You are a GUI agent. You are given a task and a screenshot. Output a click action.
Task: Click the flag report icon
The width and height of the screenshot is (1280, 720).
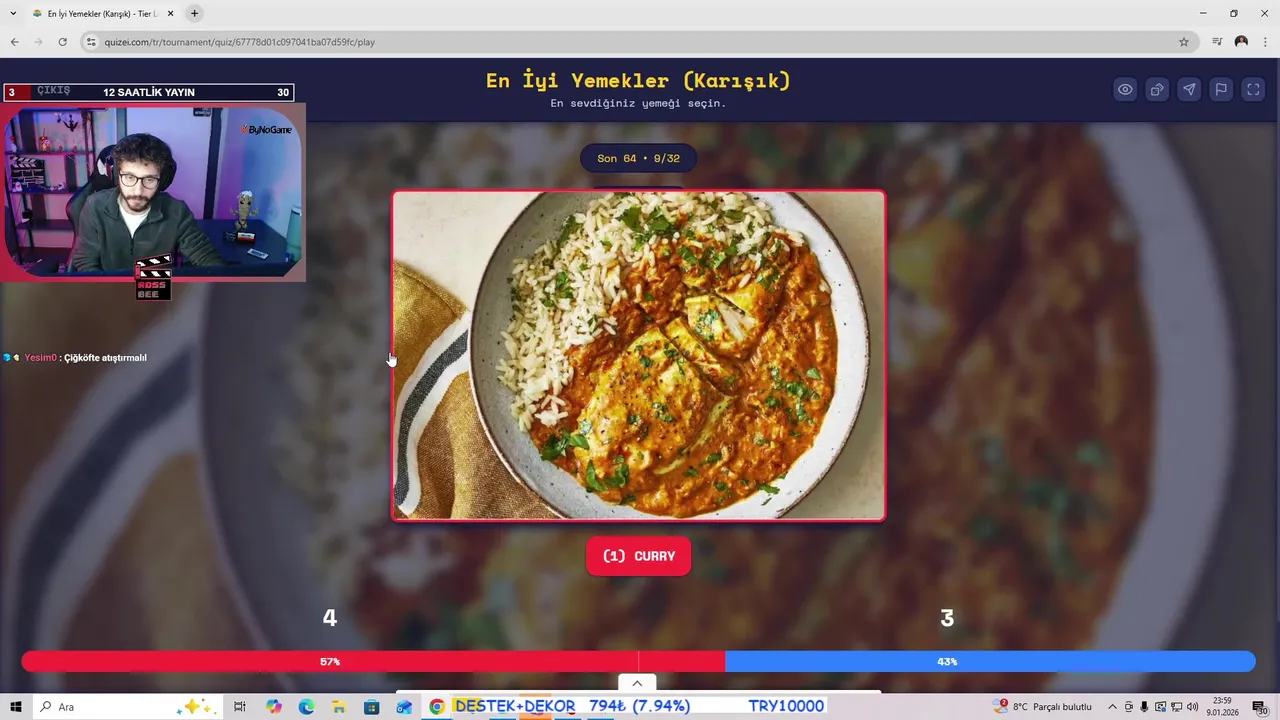pyautogui.click(x=1221, y=89)
